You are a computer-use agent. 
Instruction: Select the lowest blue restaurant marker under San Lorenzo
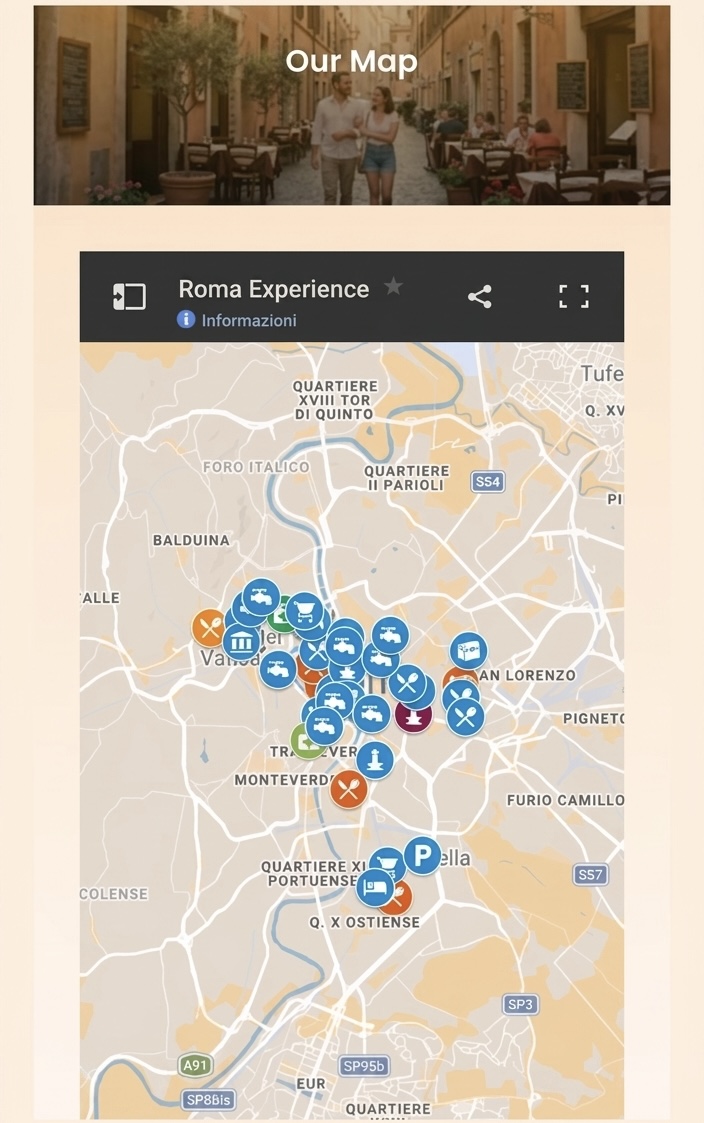point(466,716)
